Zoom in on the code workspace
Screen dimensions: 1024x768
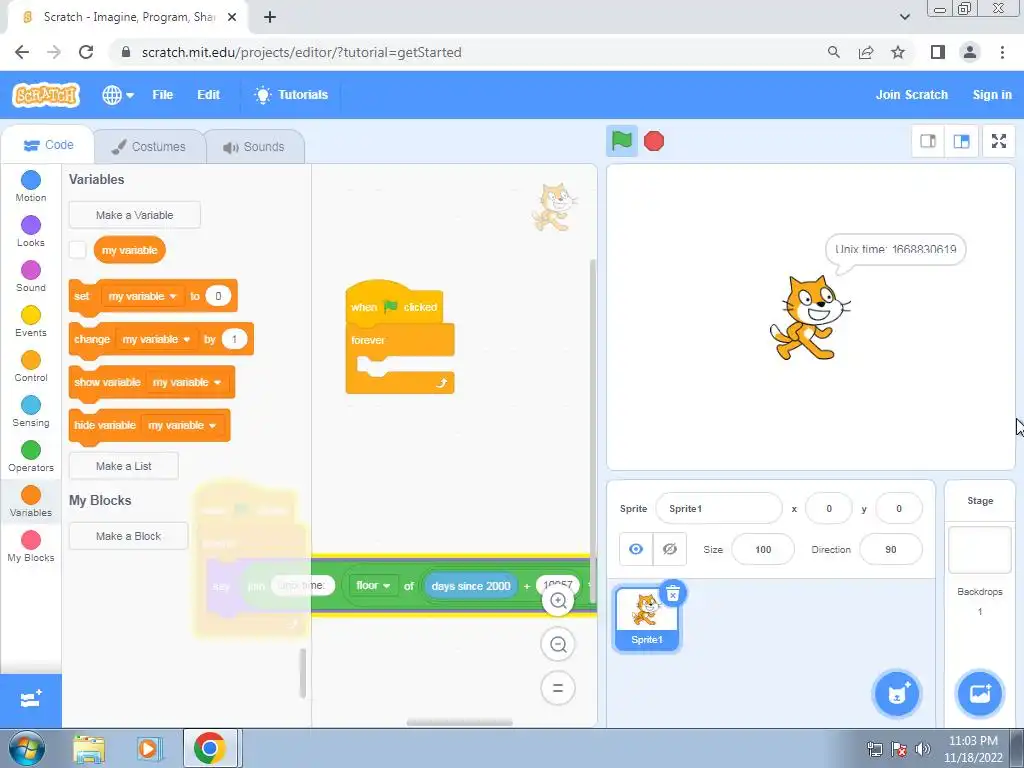(558, 601)
